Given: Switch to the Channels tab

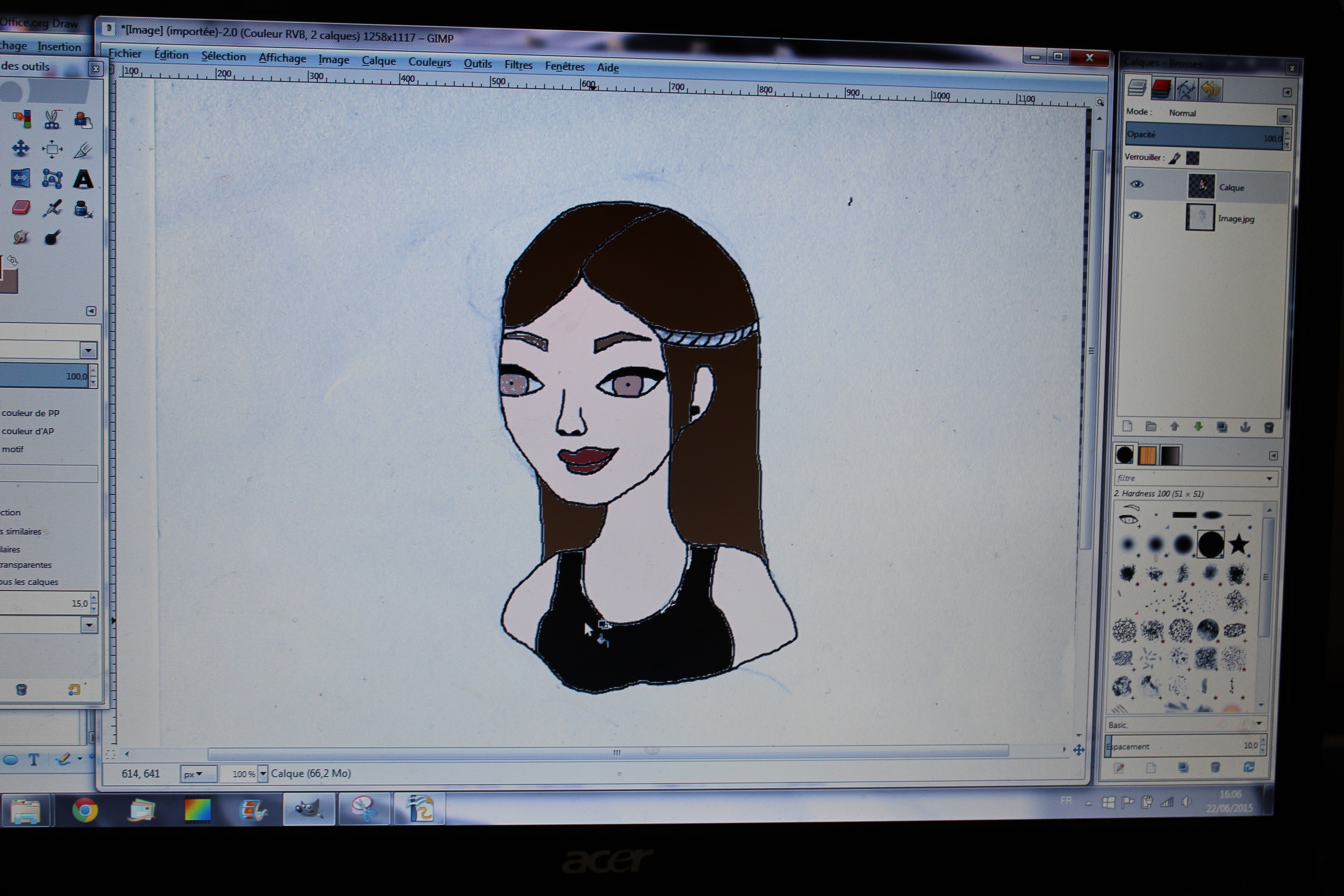Looking at the screenshot, I should click(x=1161, y=89).
